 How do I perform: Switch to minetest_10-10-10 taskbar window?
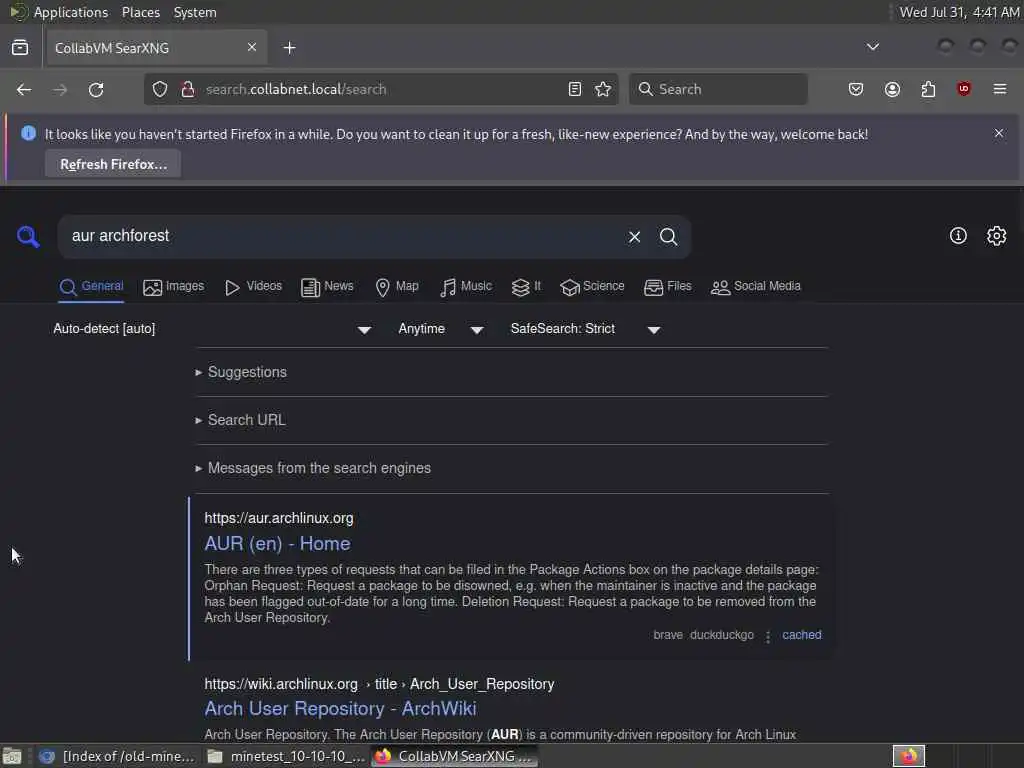pos(286,756)
